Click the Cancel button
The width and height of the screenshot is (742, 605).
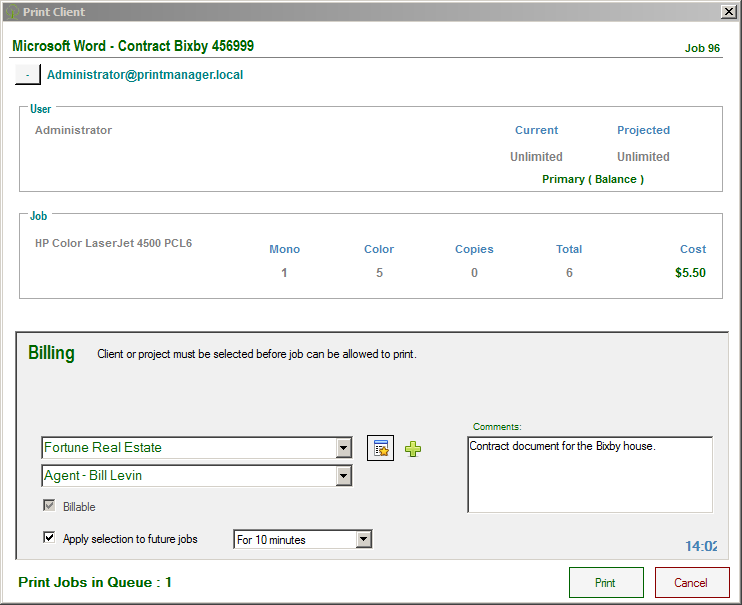691,582
